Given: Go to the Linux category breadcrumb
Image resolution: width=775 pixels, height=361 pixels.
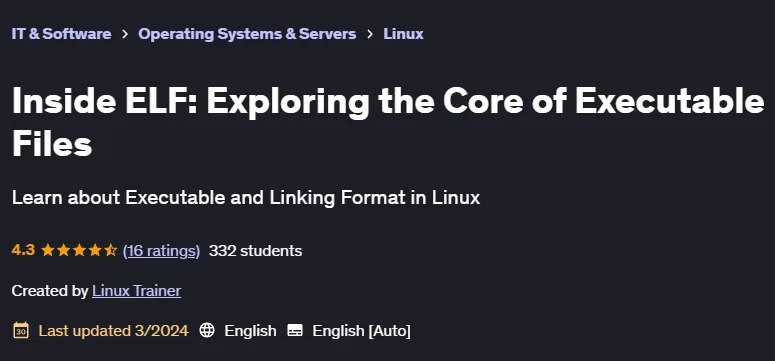Looking at the screenshot, I should coord(403,34).
